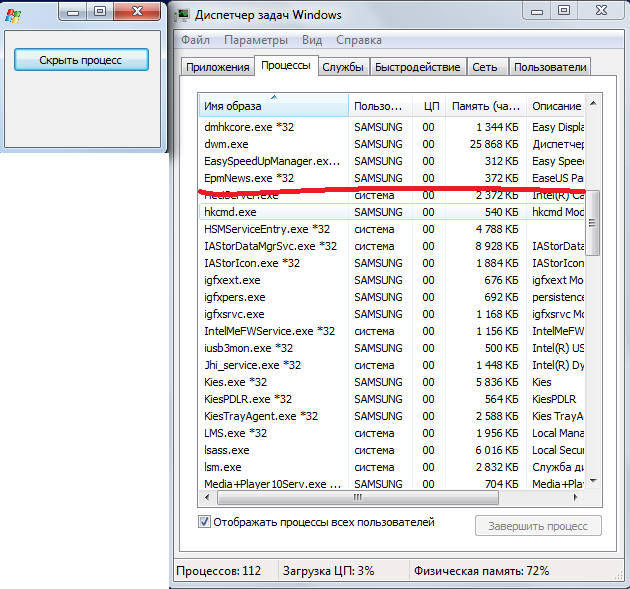Maximize the small "Скрыть процесс" window
Screen dimensions: 630x589
click(x=100, y=12)
